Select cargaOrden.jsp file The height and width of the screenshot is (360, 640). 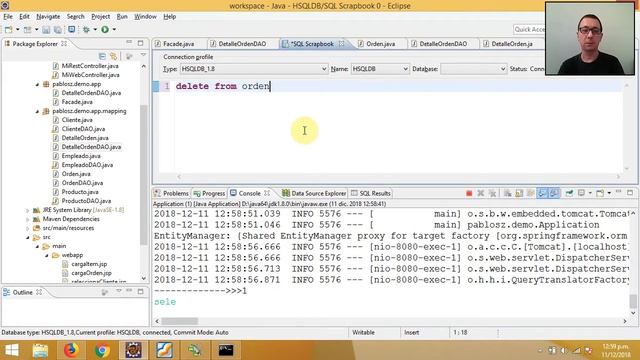tap(91, 273)
